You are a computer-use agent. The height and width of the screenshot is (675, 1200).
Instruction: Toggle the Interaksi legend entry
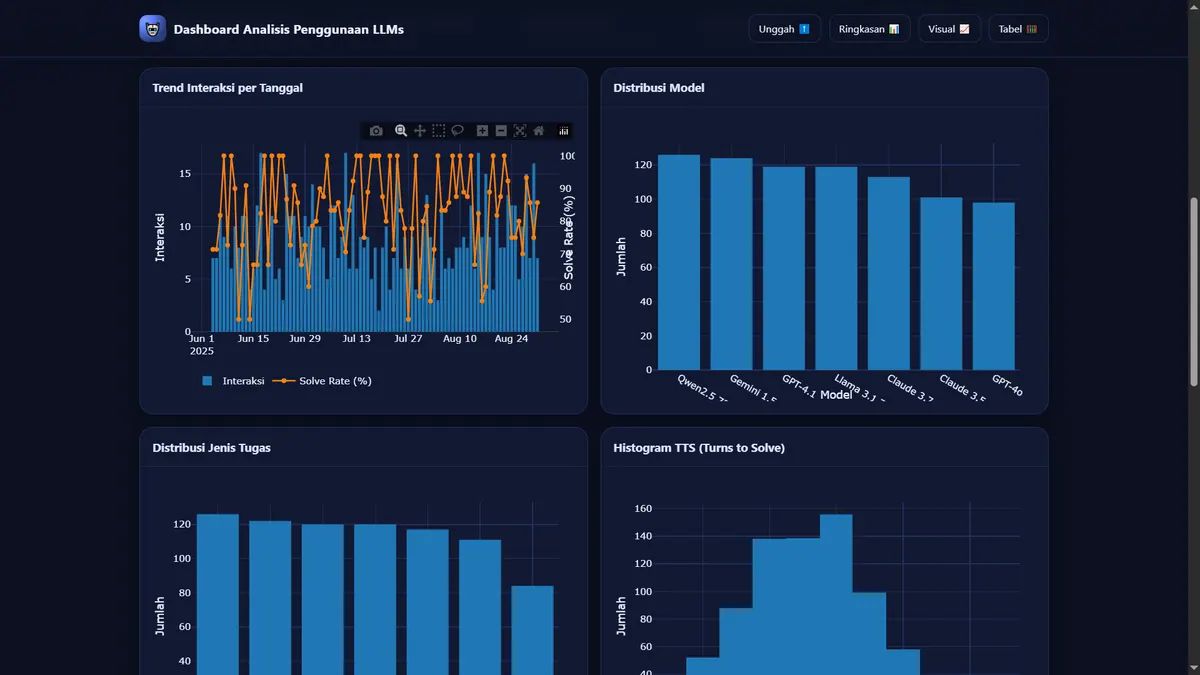click(x=233, y=381)
